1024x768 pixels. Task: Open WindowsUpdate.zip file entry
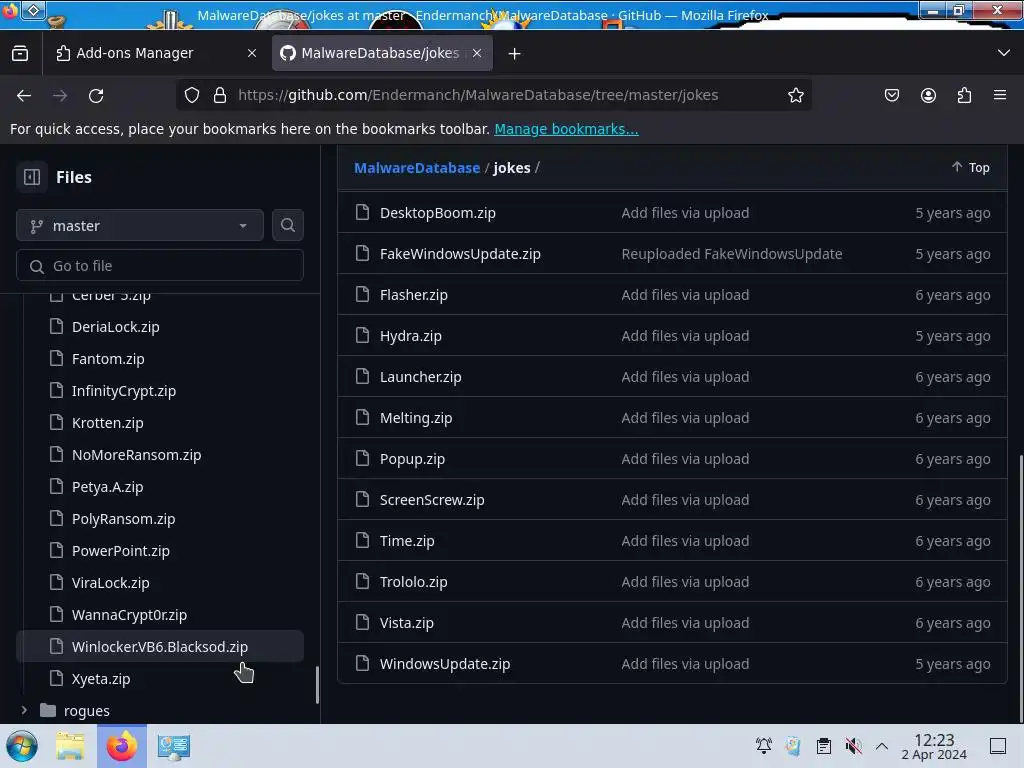coord(445,664)
